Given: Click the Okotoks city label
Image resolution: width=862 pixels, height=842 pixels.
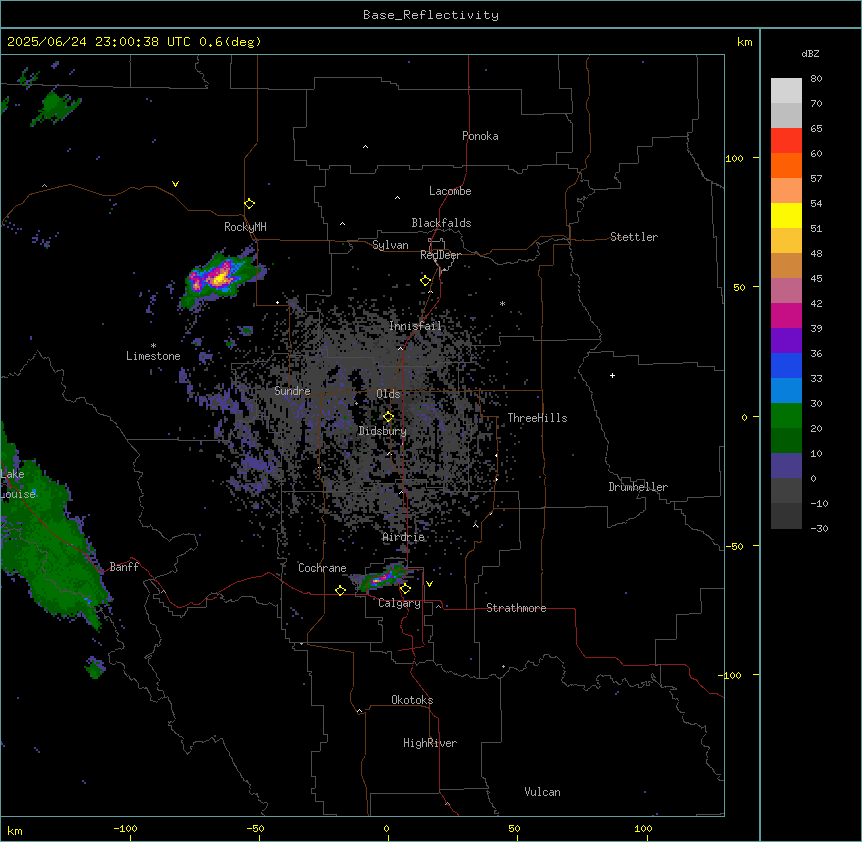Looking at the screenshot, I should point(412,700).
